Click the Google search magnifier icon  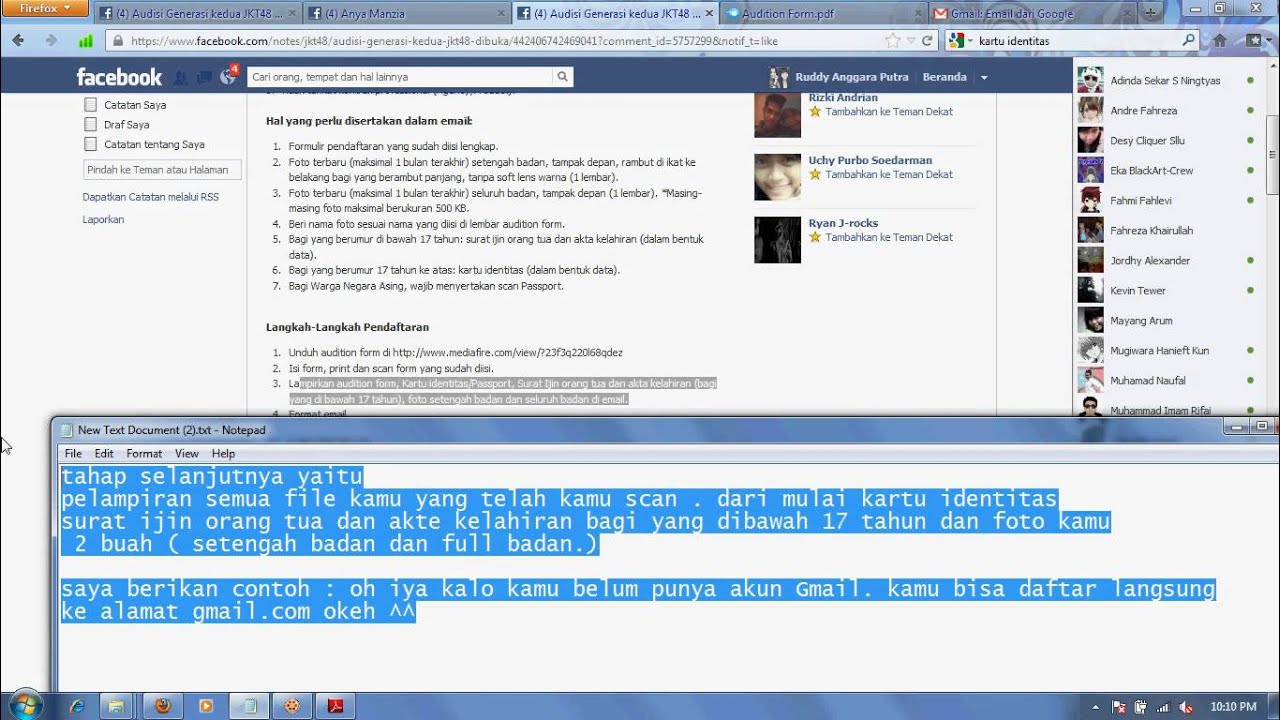pyautogui.click(x=1188, y=41)
